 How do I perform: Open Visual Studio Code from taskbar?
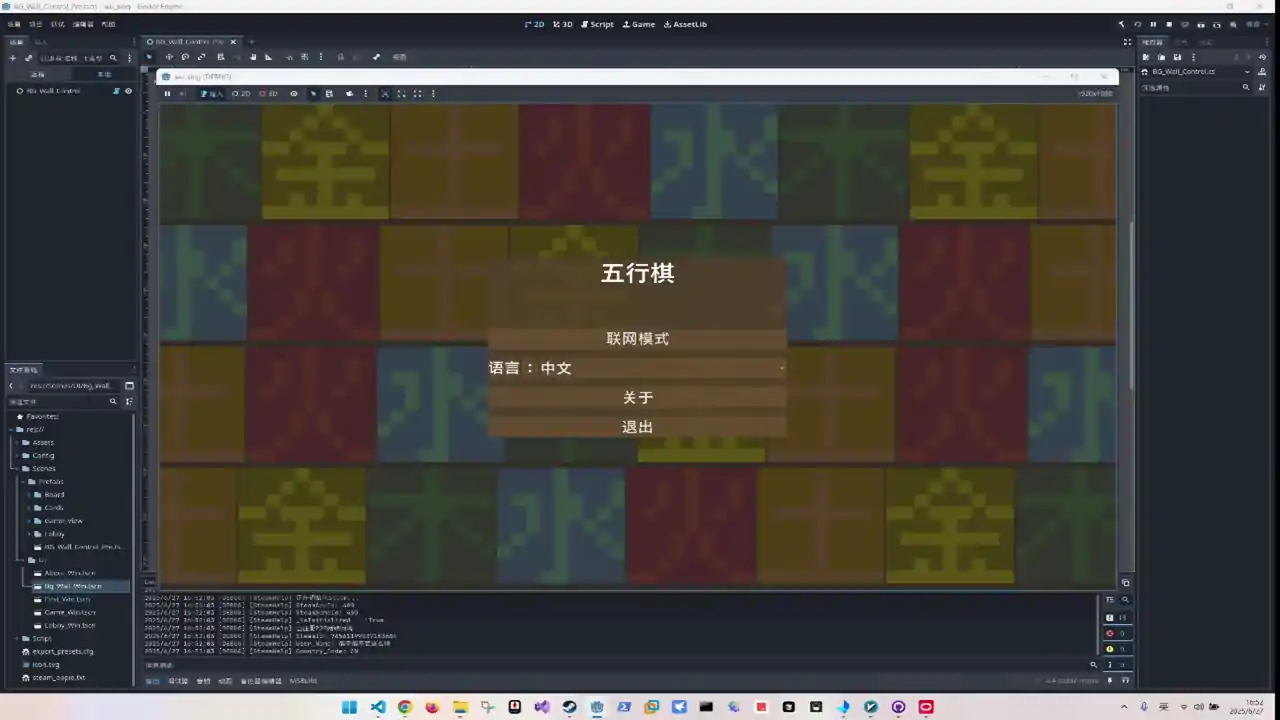pyautogui.click(x=377, y=707)
